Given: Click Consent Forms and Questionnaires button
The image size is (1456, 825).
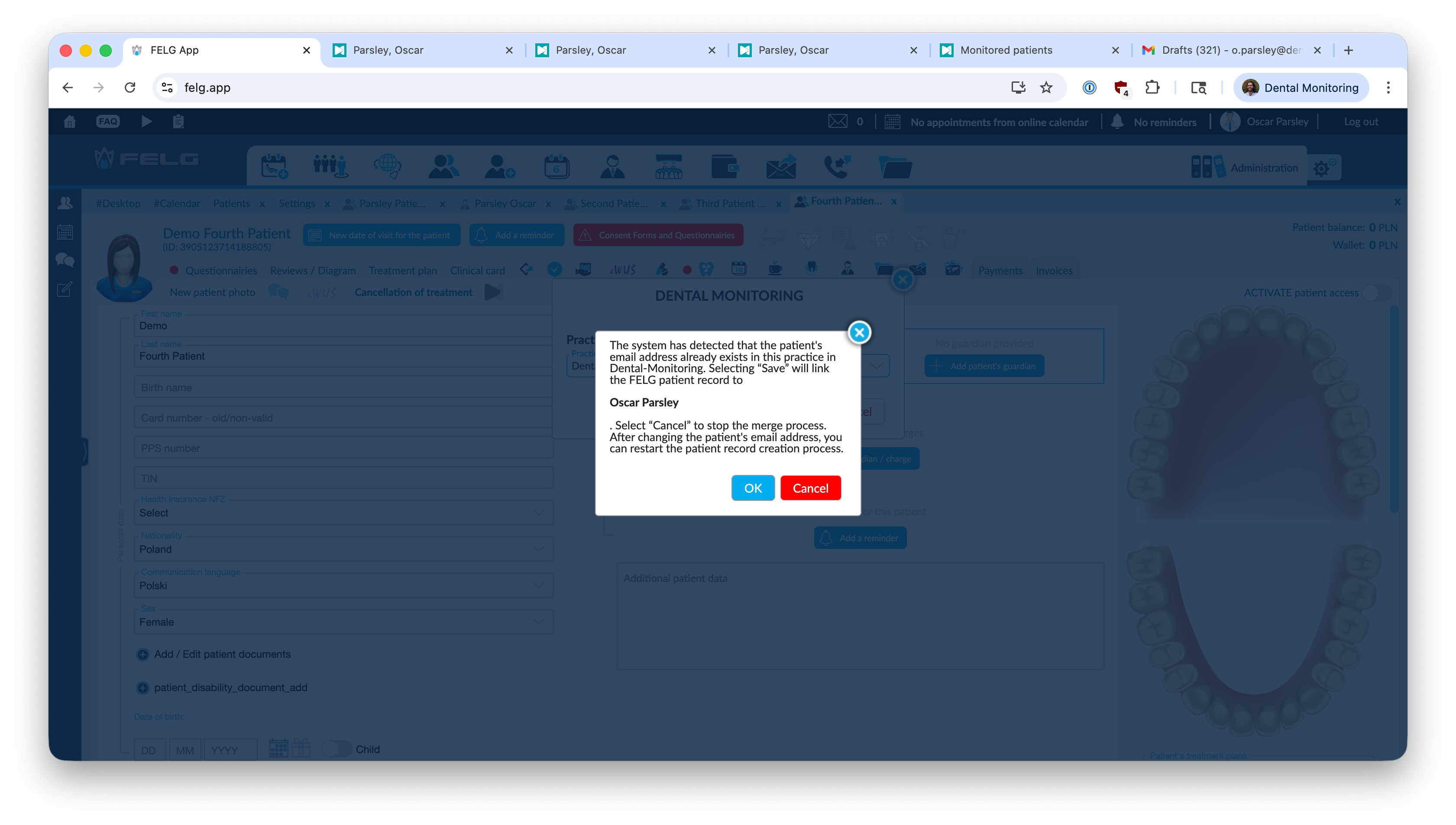Looking at the screenshot, I should point(658,235).
